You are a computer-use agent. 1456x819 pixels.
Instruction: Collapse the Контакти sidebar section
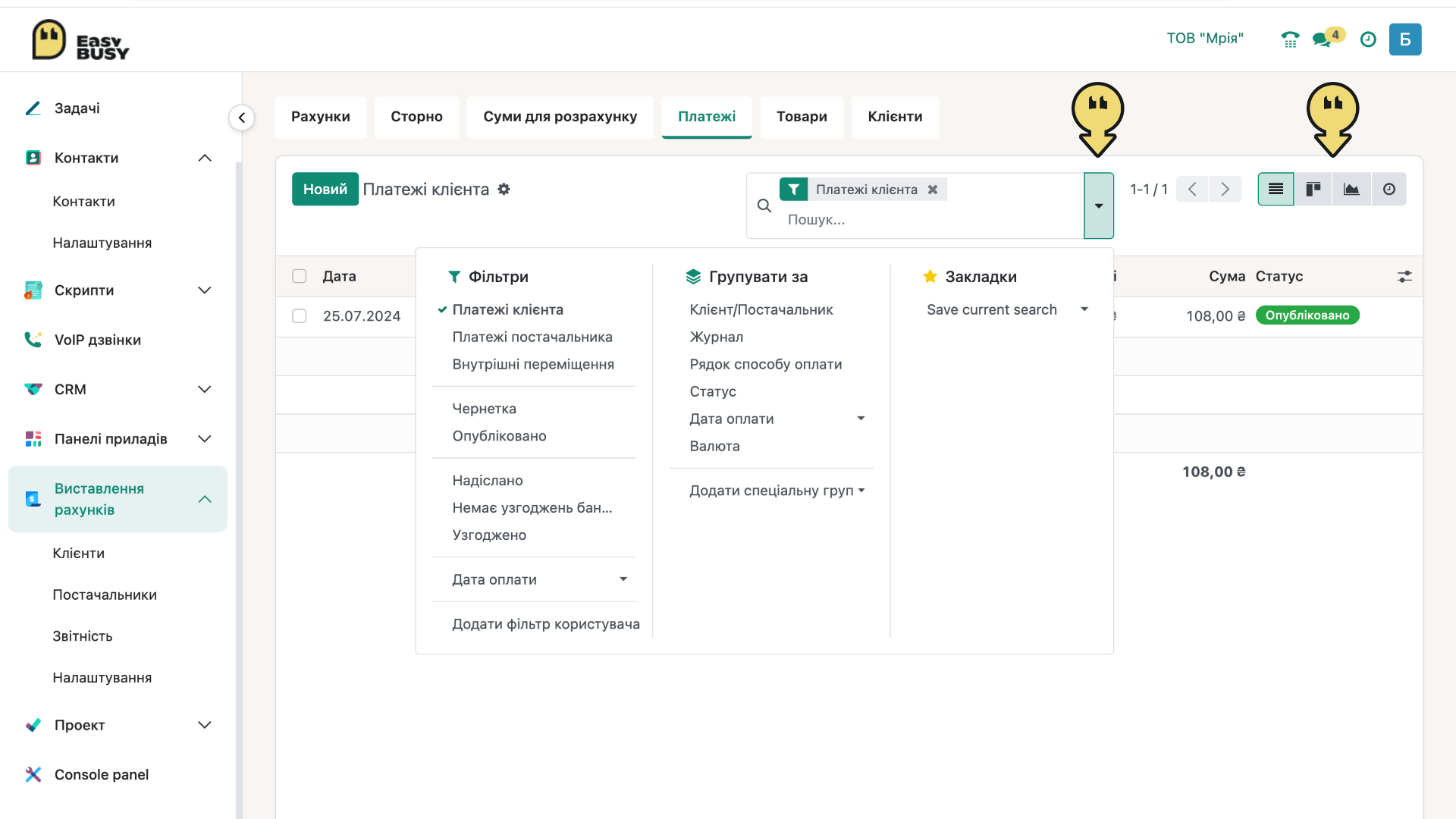(205, 158)
